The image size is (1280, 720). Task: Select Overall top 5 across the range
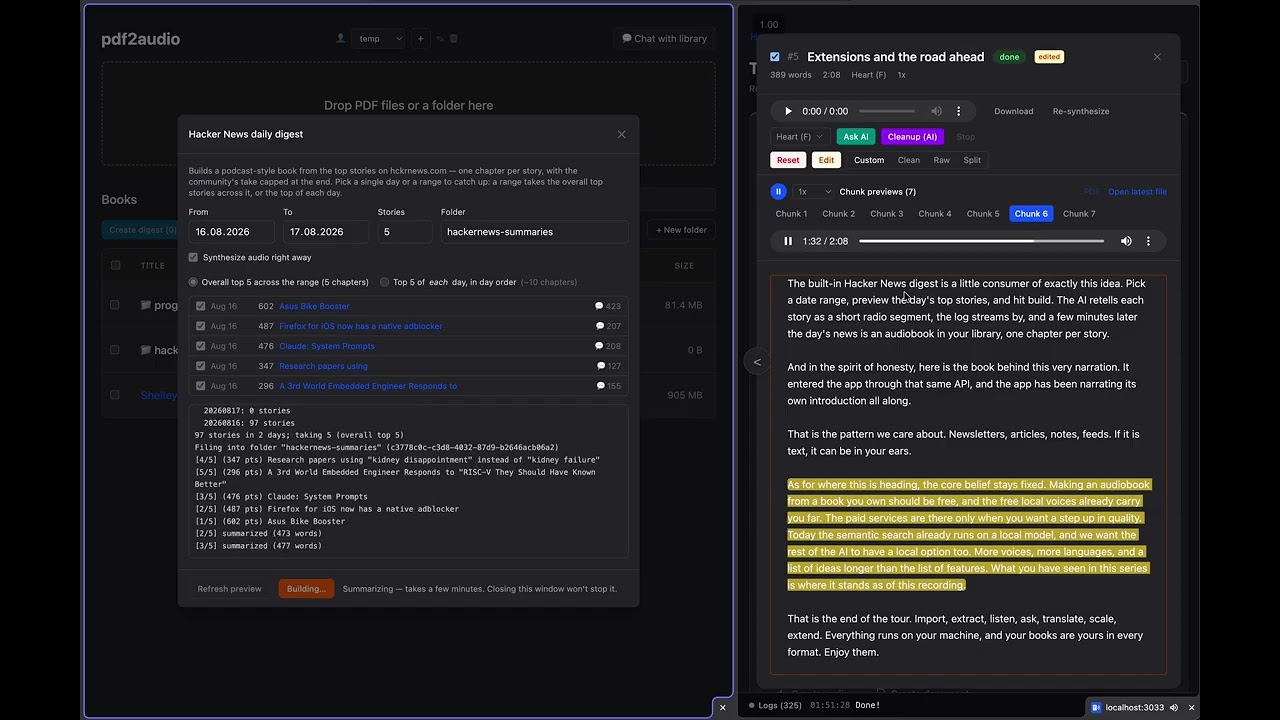pyautogui.click(x=193, y=282)
